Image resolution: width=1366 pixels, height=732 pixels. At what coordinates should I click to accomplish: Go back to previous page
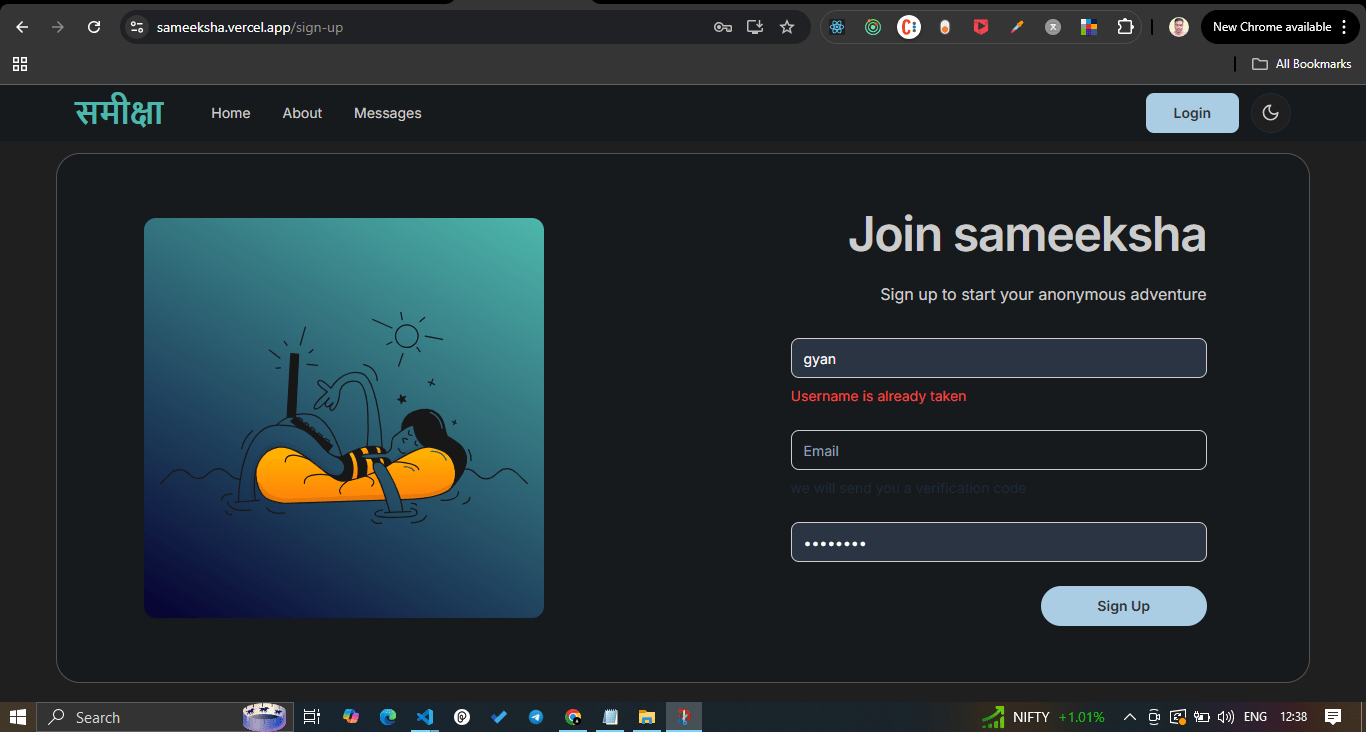pyautogui.click(x=22, y=27)
